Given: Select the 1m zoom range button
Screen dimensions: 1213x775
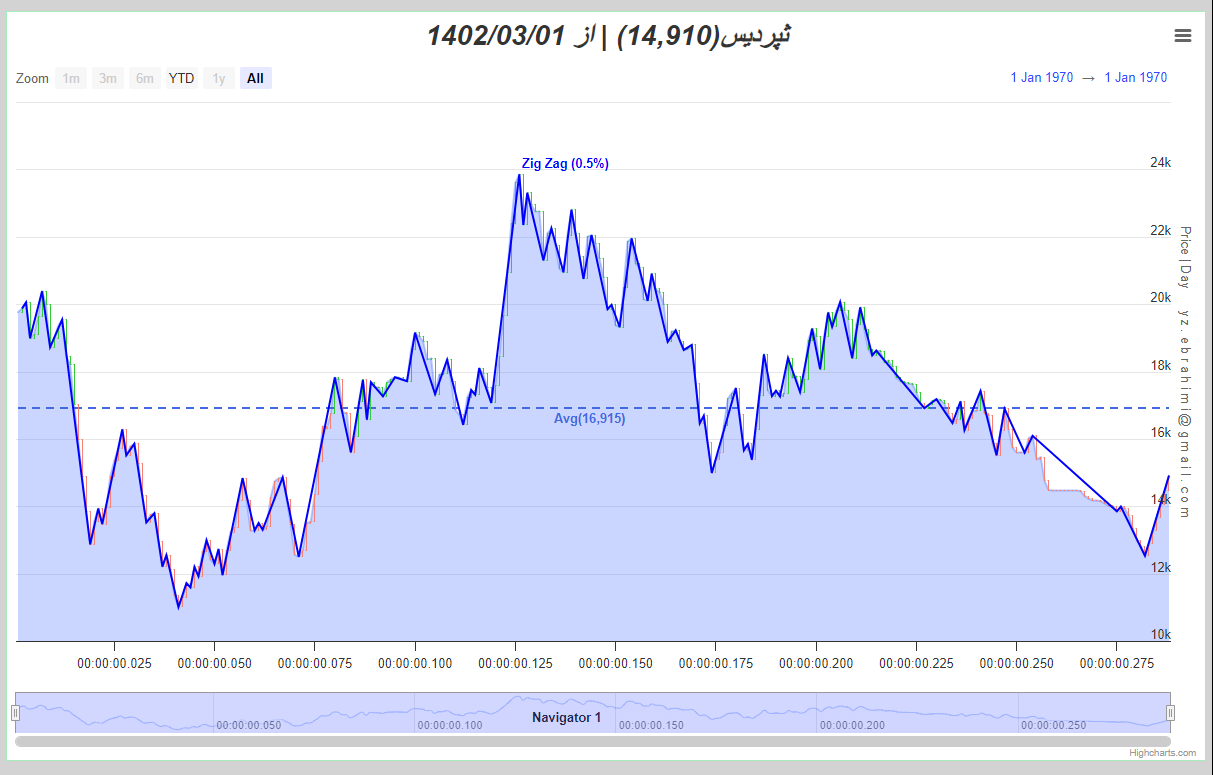Looking at the screenshot, I should click(x=71, y=78).
